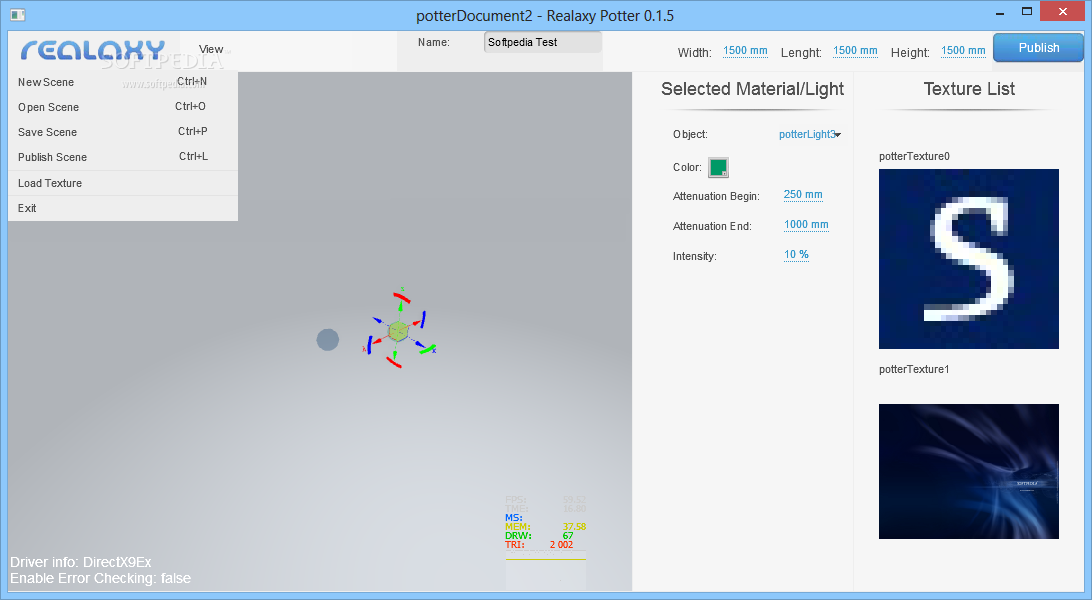Viewport: 1092px width, 600px height.
Task: Choose New Scene from the menu
Action: [123, 82]
